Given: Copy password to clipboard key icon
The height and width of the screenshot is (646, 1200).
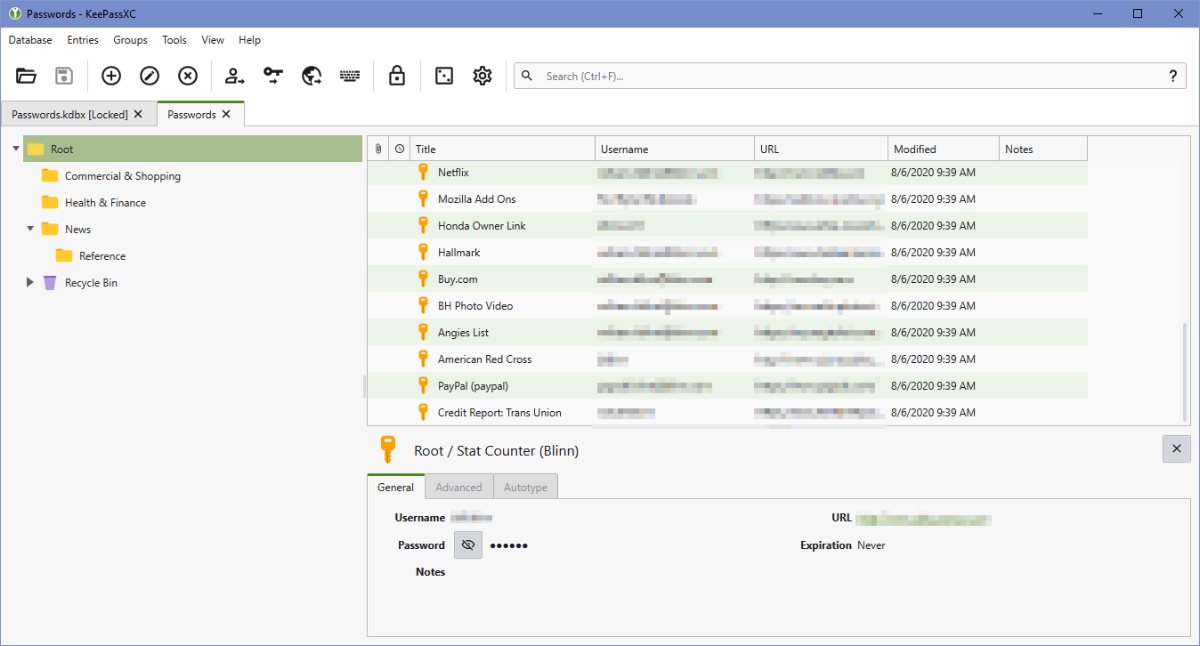Looking at the screenshot, I should 273,76.
